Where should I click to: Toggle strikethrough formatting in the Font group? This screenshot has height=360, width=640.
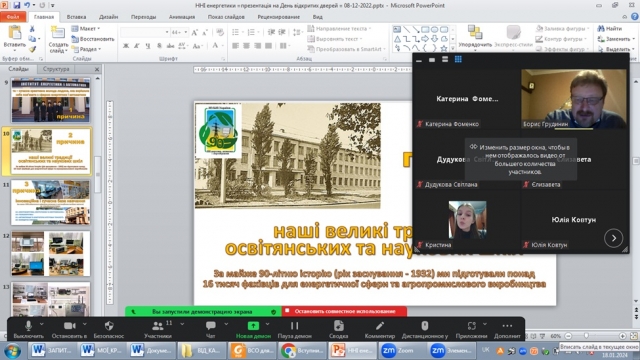[170, 46]
